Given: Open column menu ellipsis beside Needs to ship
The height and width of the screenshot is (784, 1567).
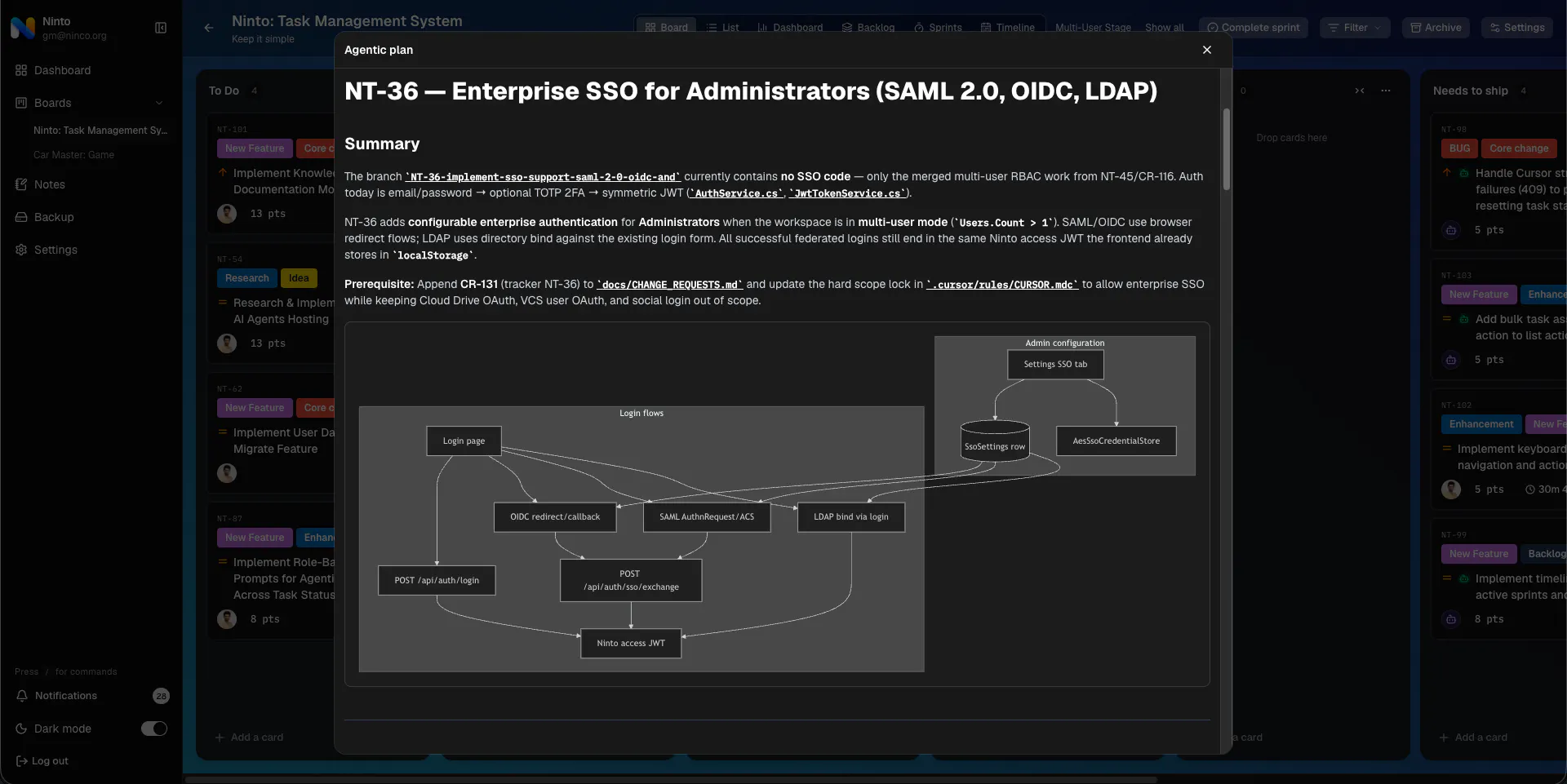Looking at the screenshot, I should [x=1386, y=91].
